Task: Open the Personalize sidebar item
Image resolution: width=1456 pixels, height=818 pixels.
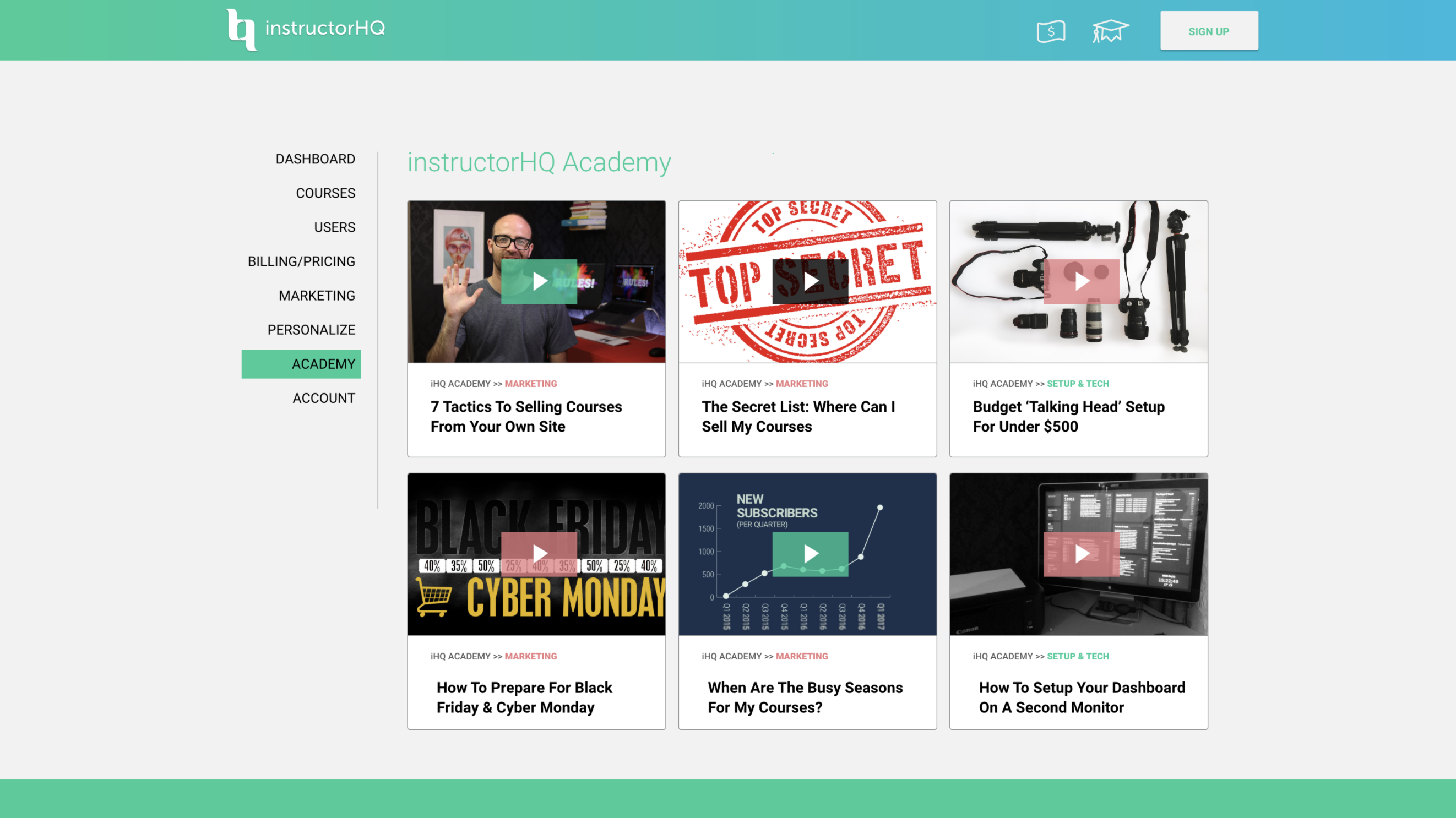Action: (x=311, y=330)
